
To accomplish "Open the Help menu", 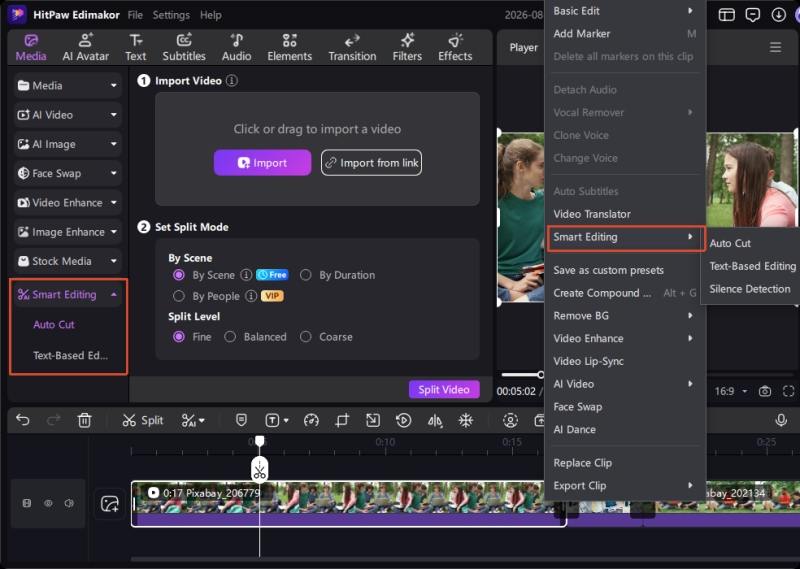I will tap(211, 15).
